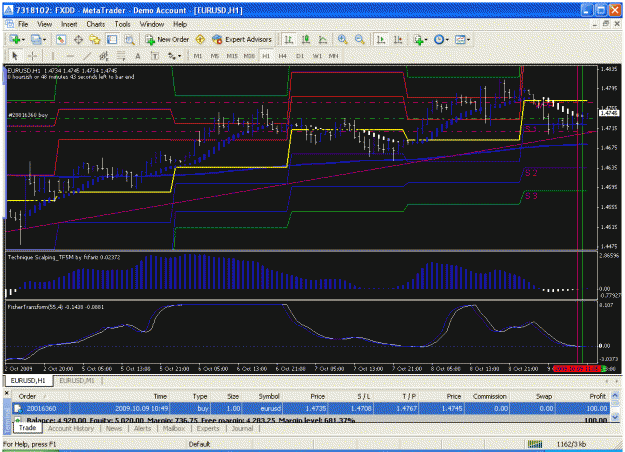
Task: Select the M1 timeframe button
Action: click(x=198, y=56)
